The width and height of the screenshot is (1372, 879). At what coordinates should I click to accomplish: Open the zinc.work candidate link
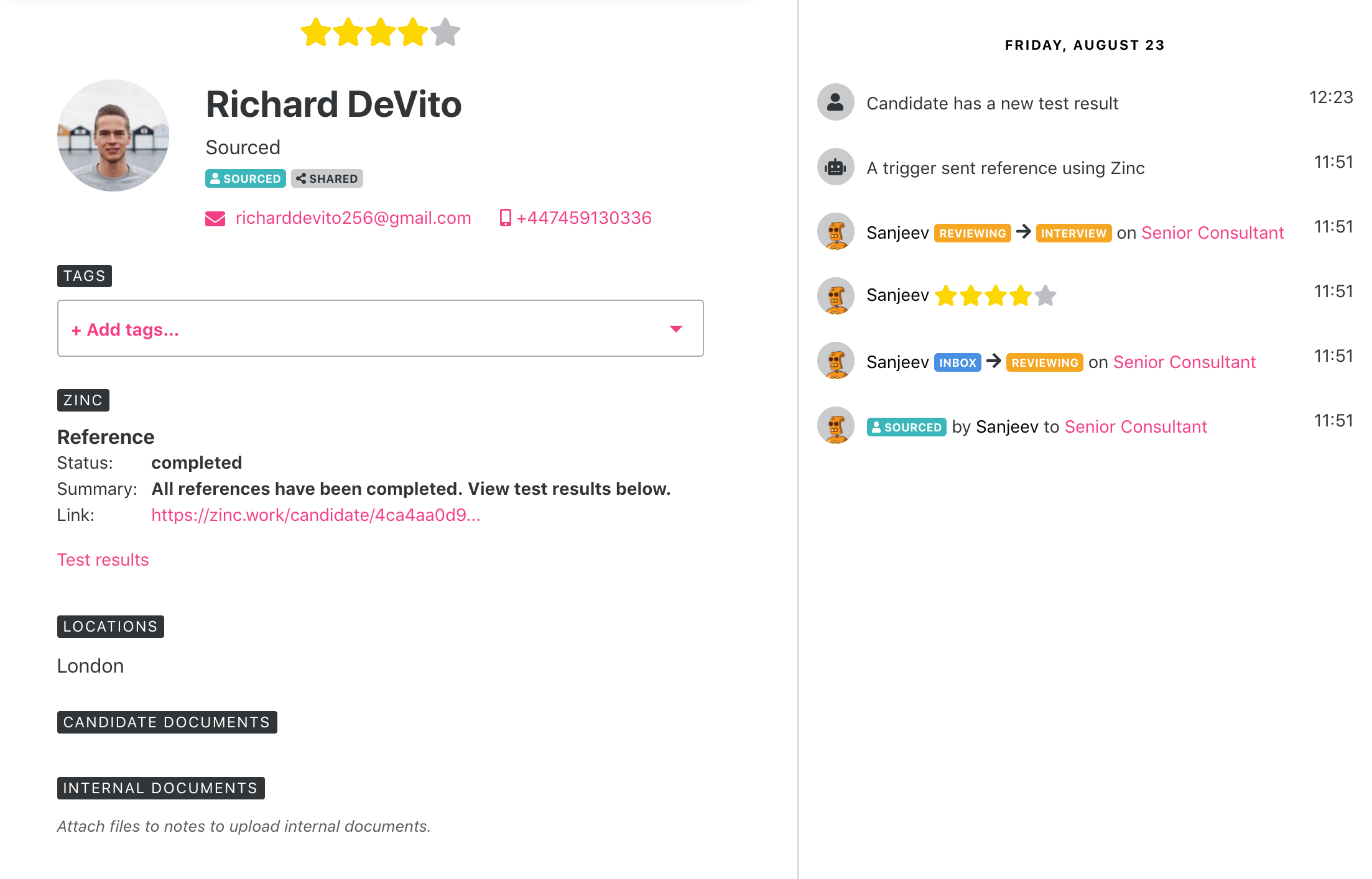tap(316, 515)
